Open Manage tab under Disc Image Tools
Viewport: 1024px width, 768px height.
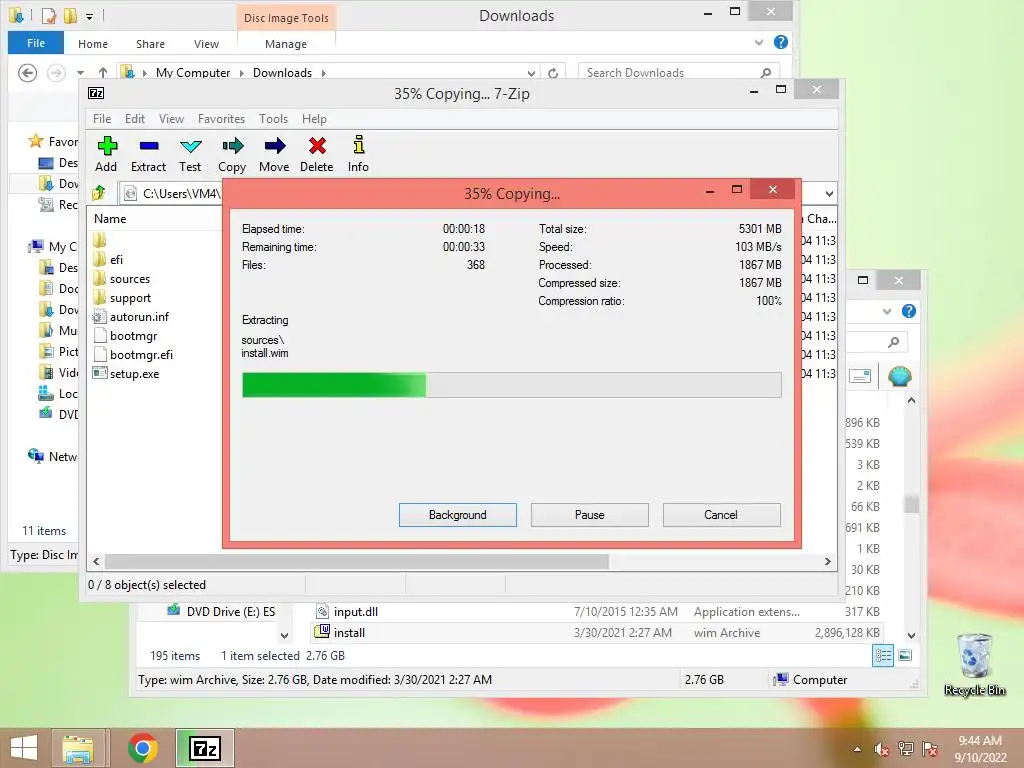coord(286,44)
